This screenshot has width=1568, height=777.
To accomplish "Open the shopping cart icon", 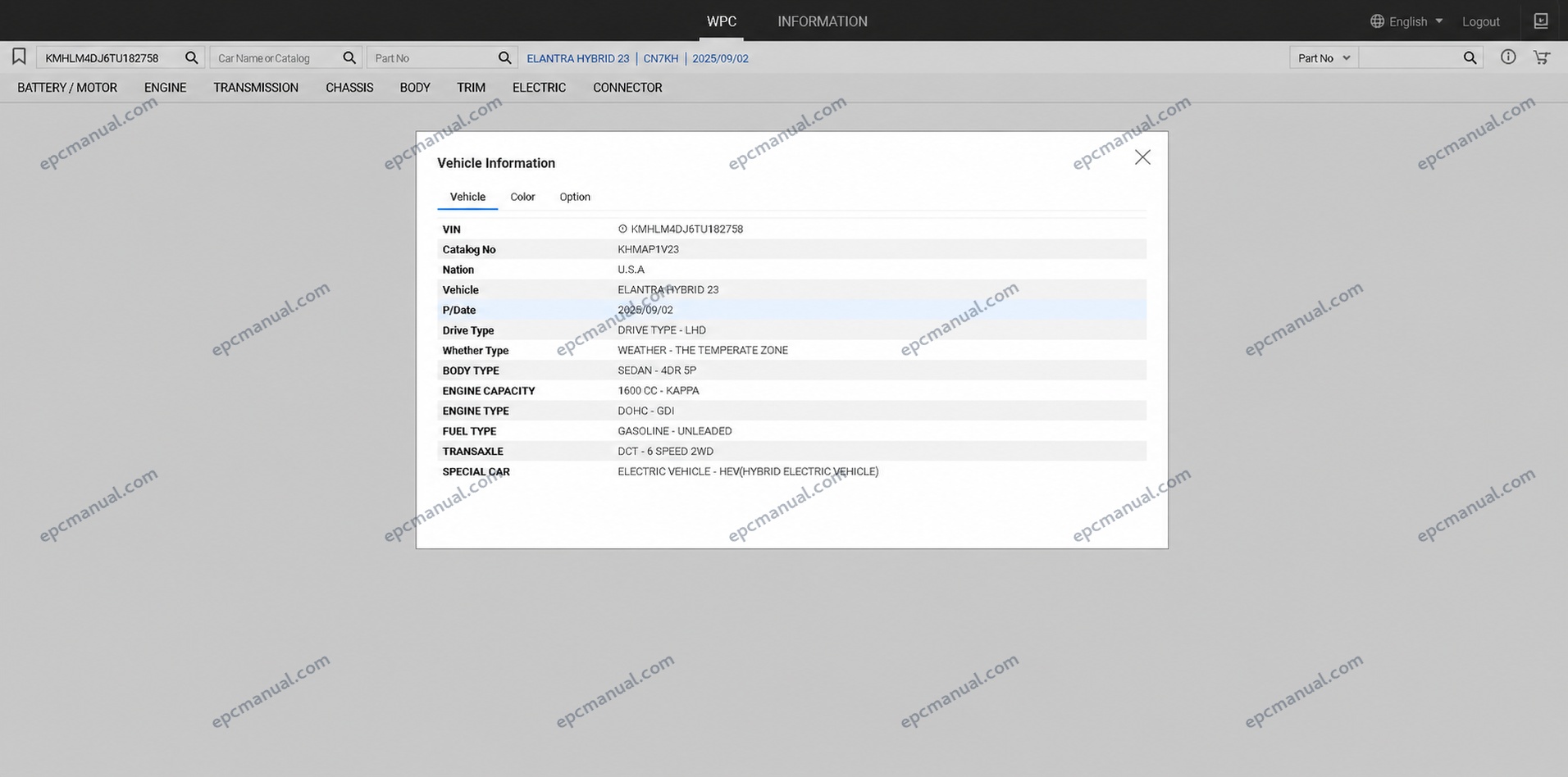I will pyautogui.click(x=1542, y=57).
